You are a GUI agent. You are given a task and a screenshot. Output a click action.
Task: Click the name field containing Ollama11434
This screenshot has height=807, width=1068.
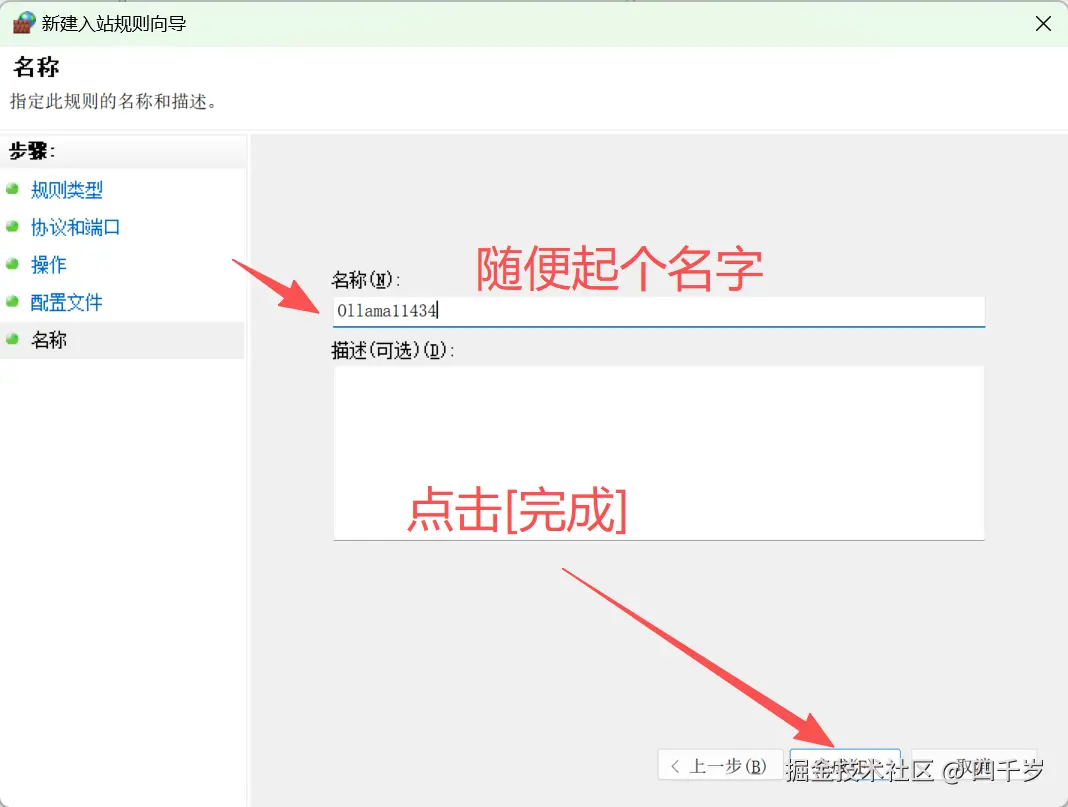658,311
